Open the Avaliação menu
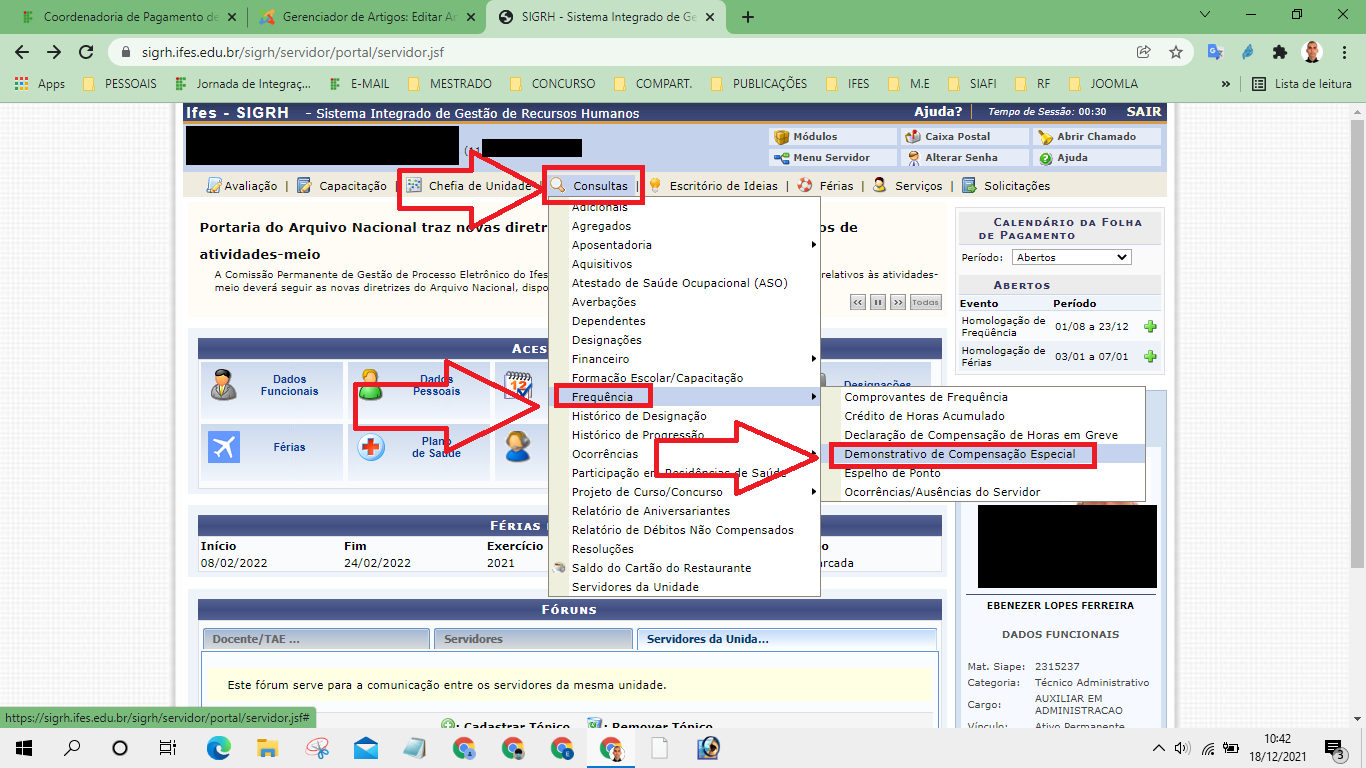This screenshot has height=768, width=1366. coord(241,186)
